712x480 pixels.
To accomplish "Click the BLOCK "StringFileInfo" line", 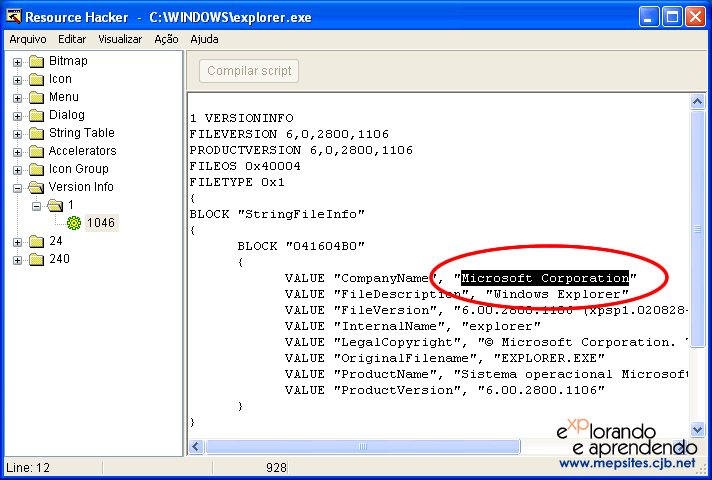I will pos(277,214).
